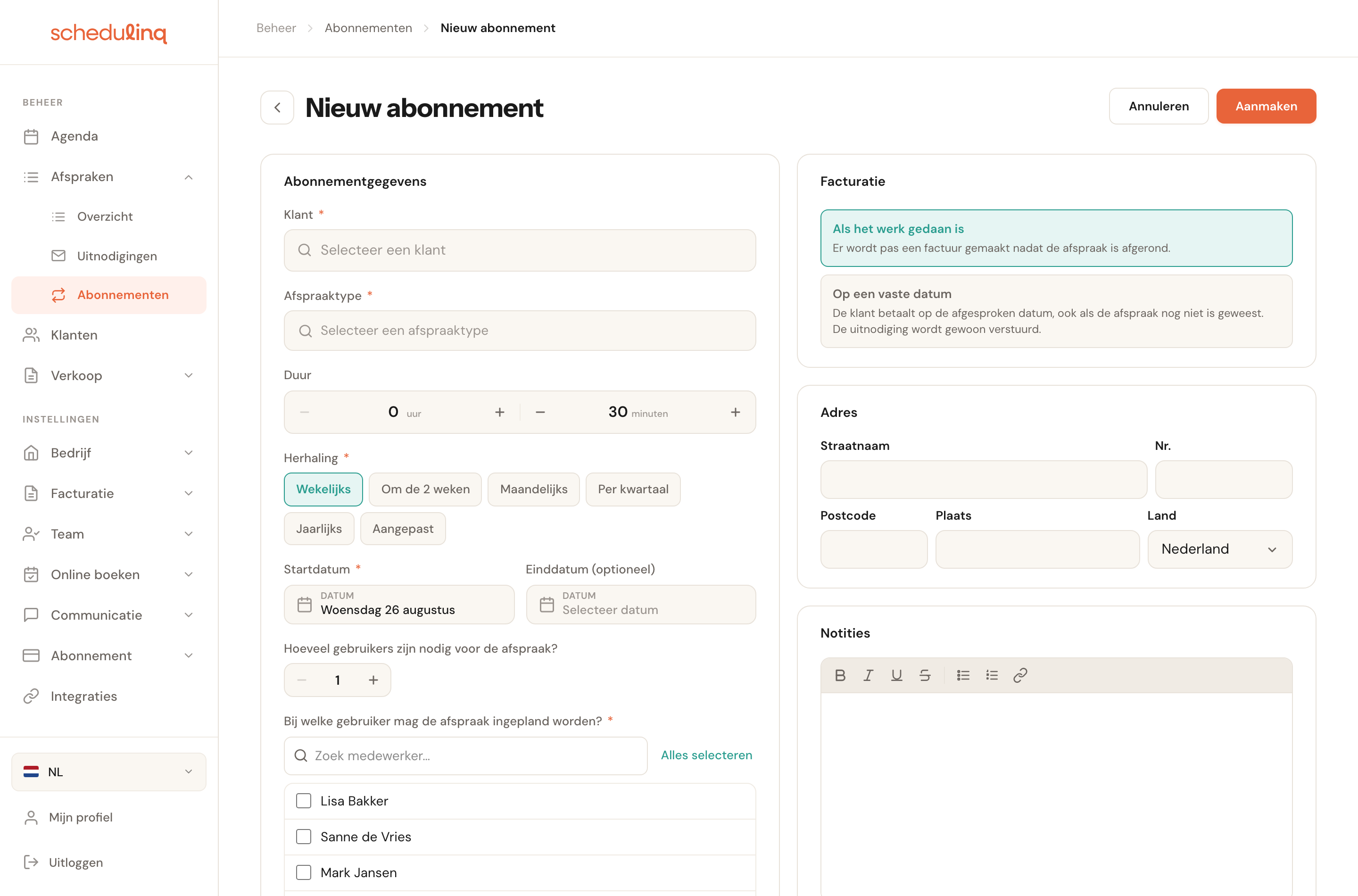Tick the Sanne de Vries checkbox

[x=303, y=837]
